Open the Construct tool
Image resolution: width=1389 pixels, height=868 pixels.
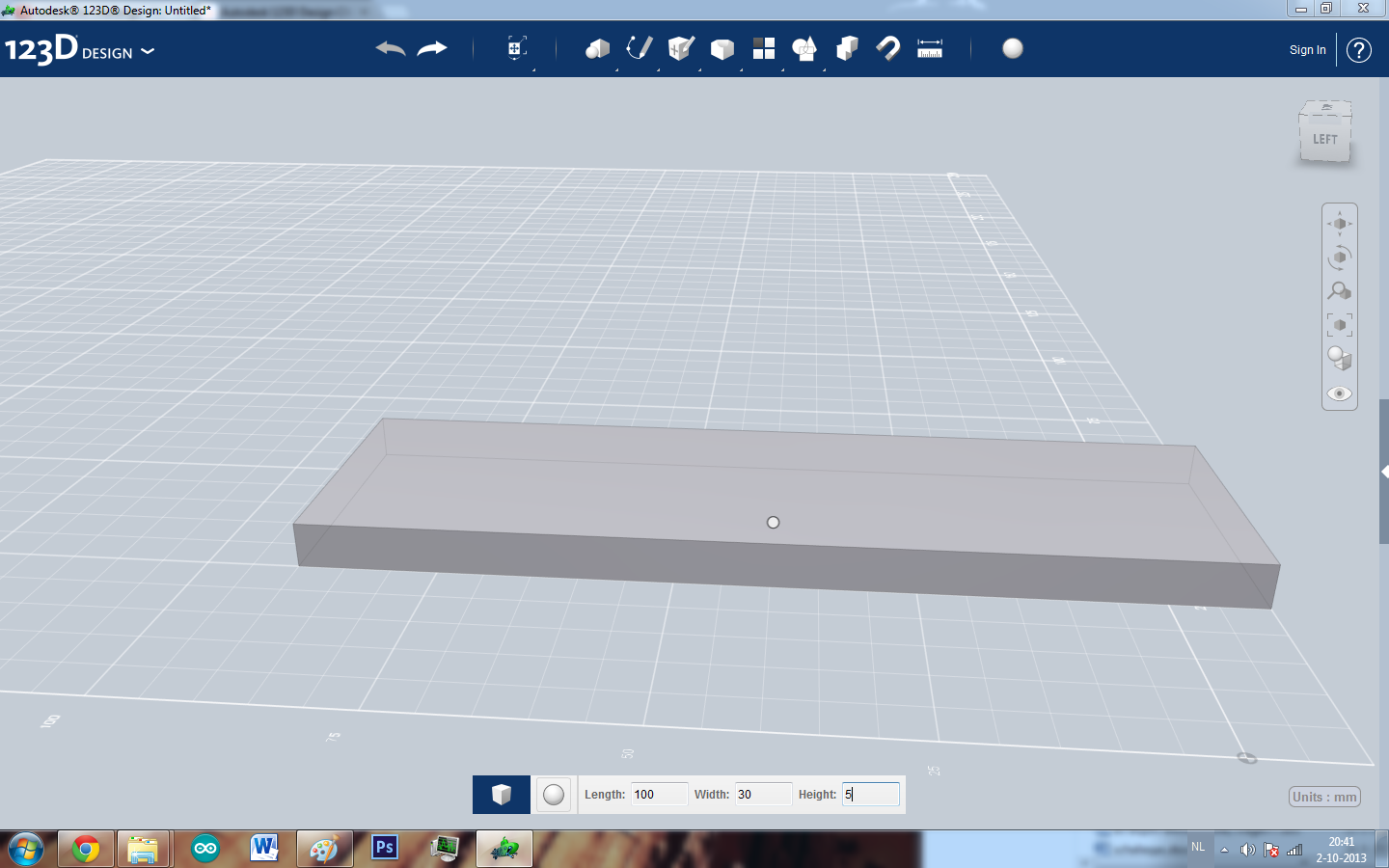(x=681, y=48)
